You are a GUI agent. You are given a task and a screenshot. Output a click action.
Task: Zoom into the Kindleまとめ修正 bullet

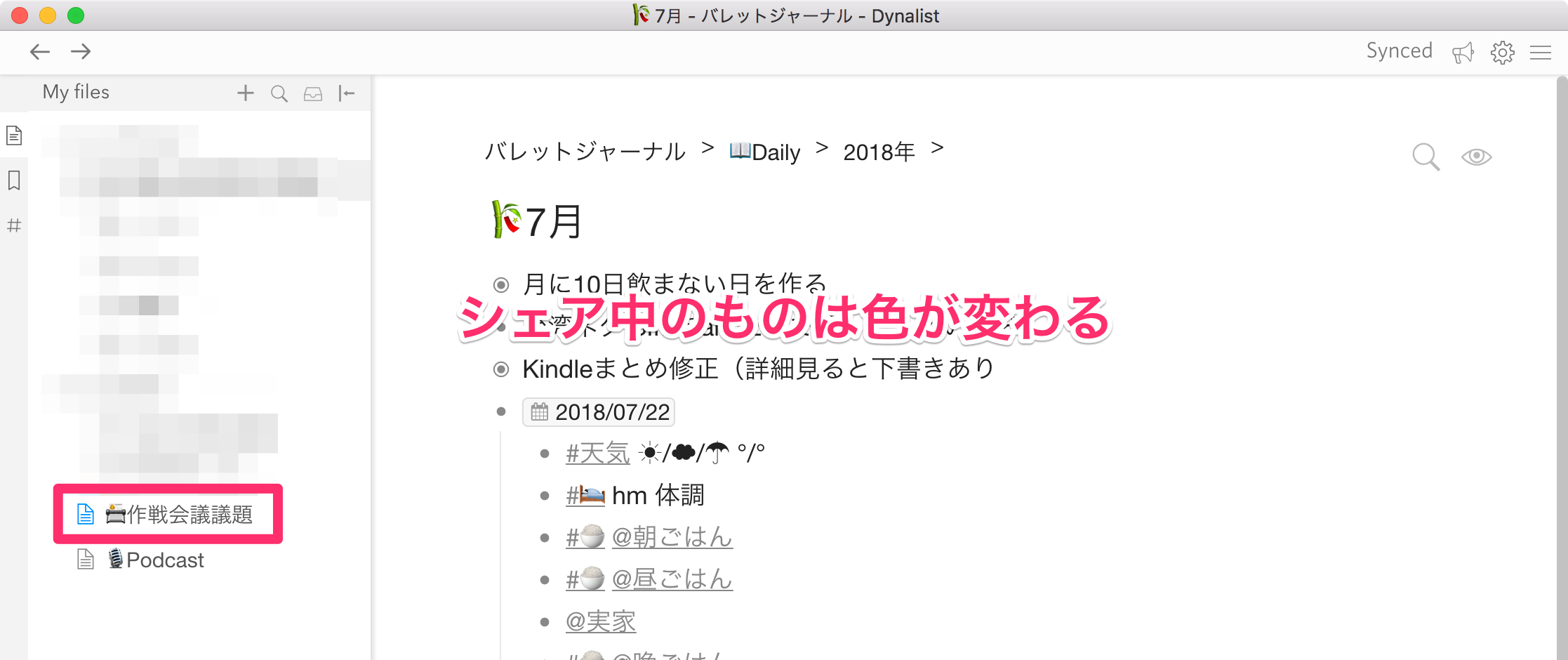tap(500, 368)
